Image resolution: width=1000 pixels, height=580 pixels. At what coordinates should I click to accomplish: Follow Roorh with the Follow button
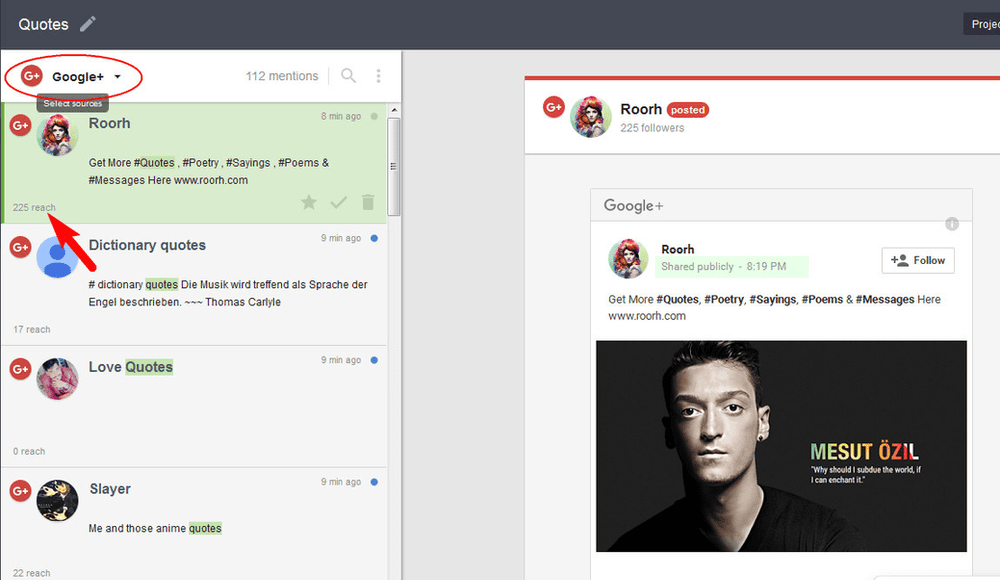[918, 260]
